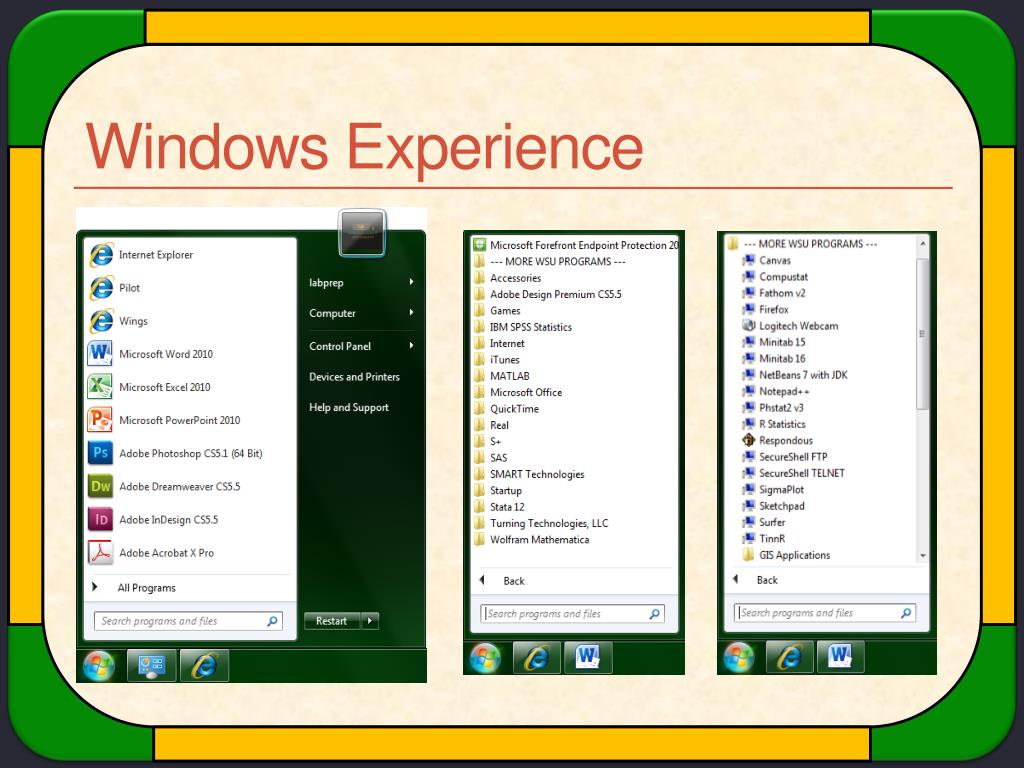Open Microsoft Forefront Endpoint Protection
The width and height of the screenshot is (1024, 768).
point(575,246)
